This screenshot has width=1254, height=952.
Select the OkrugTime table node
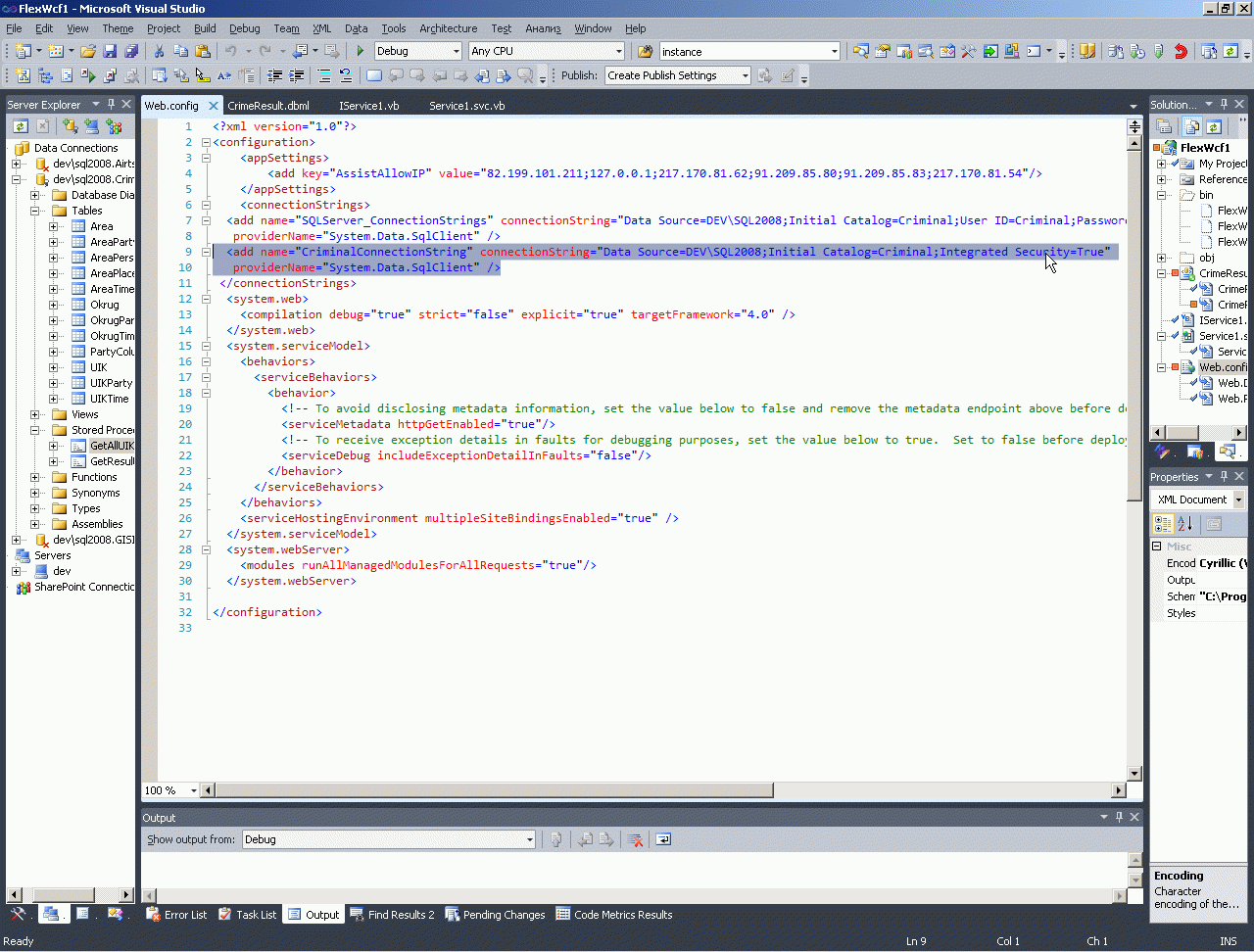coord(112,336)
